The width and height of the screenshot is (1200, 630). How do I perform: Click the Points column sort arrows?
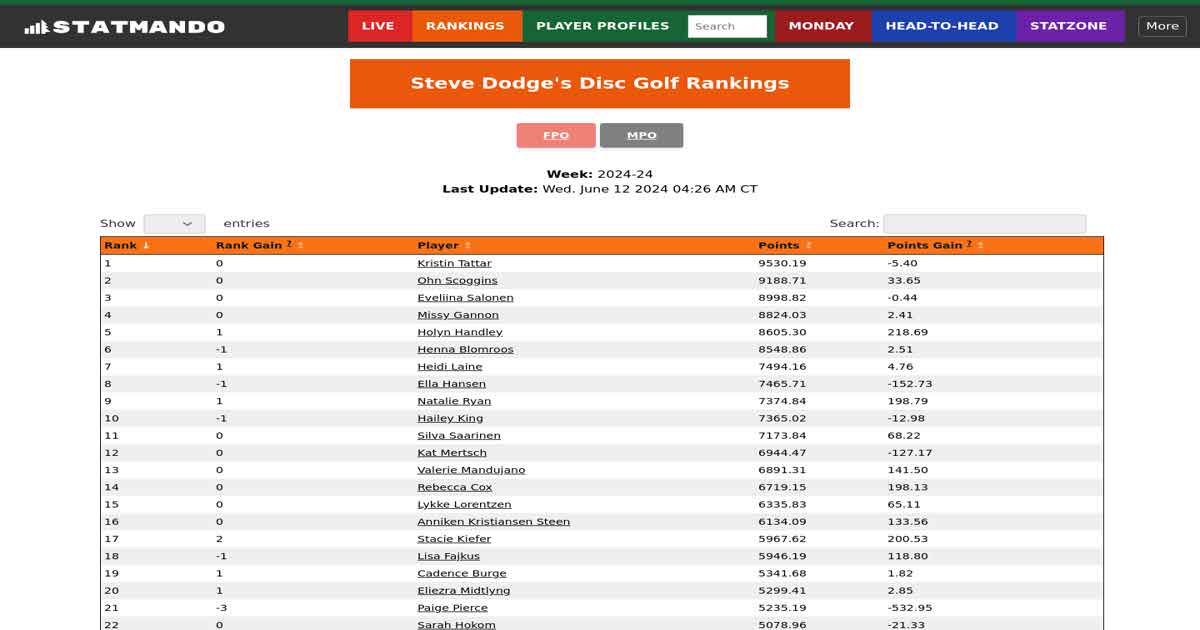(x=808, y=246)
